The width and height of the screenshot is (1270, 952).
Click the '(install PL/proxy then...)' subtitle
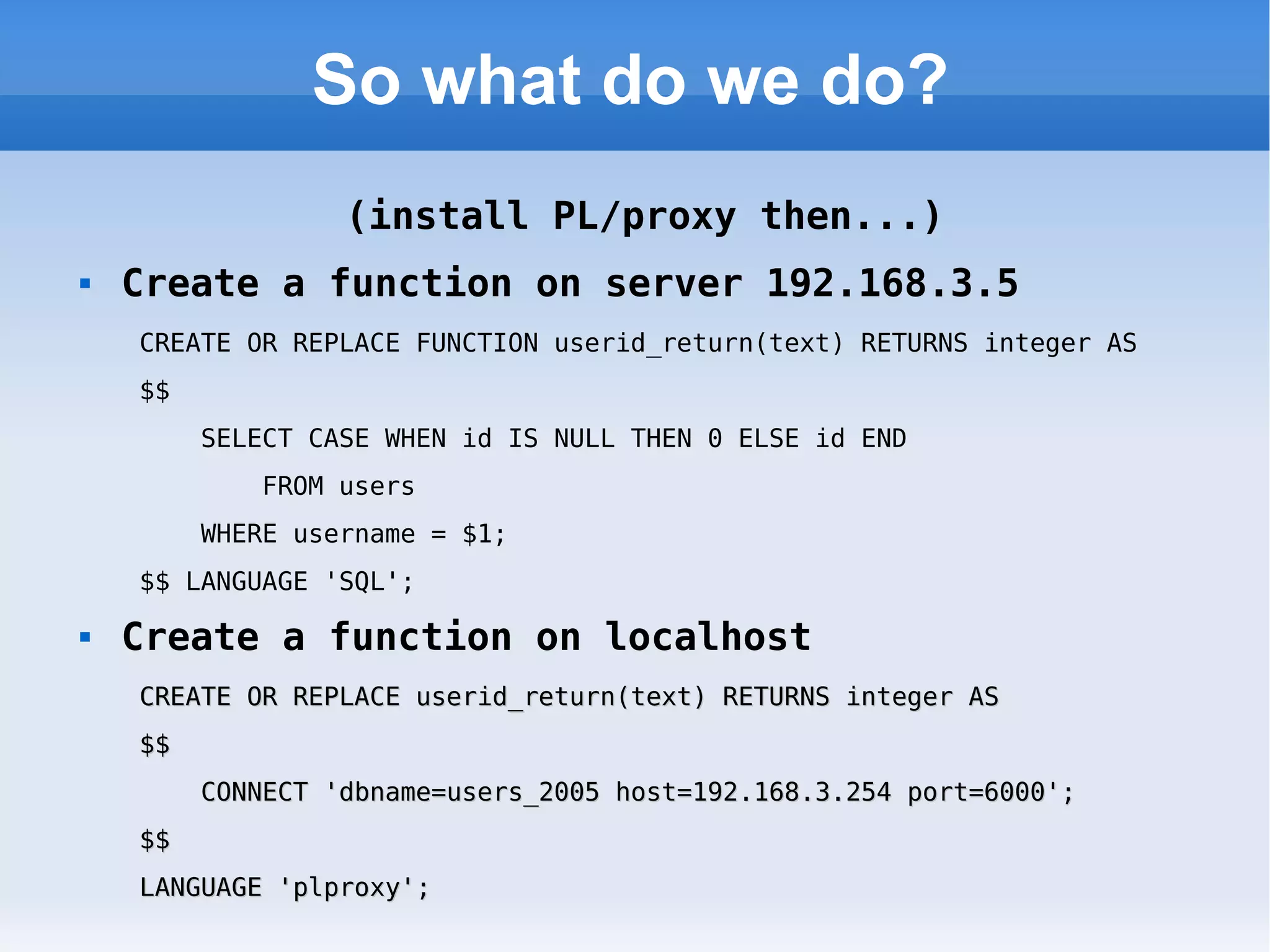[645, 216]
